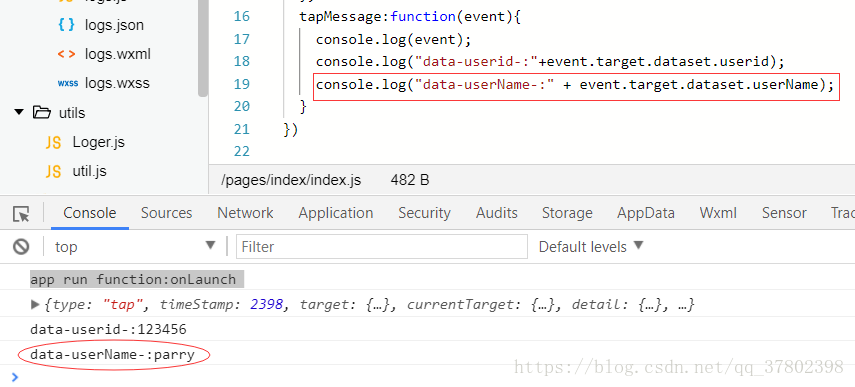Screen dimensions: 855x387
Task: Click the logs.wxml angle-bracket file icon
Action: [67, 55]
